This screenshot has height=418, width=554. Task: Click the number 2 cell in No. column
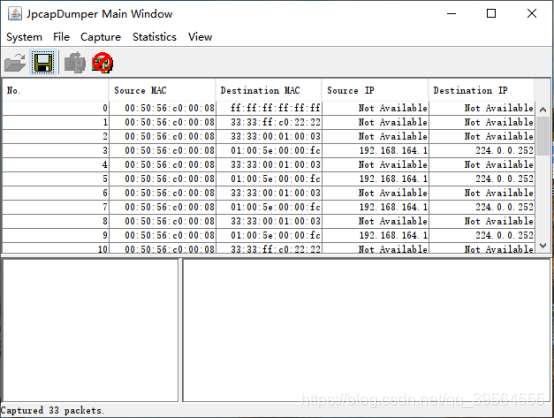(x=55, y=136)
